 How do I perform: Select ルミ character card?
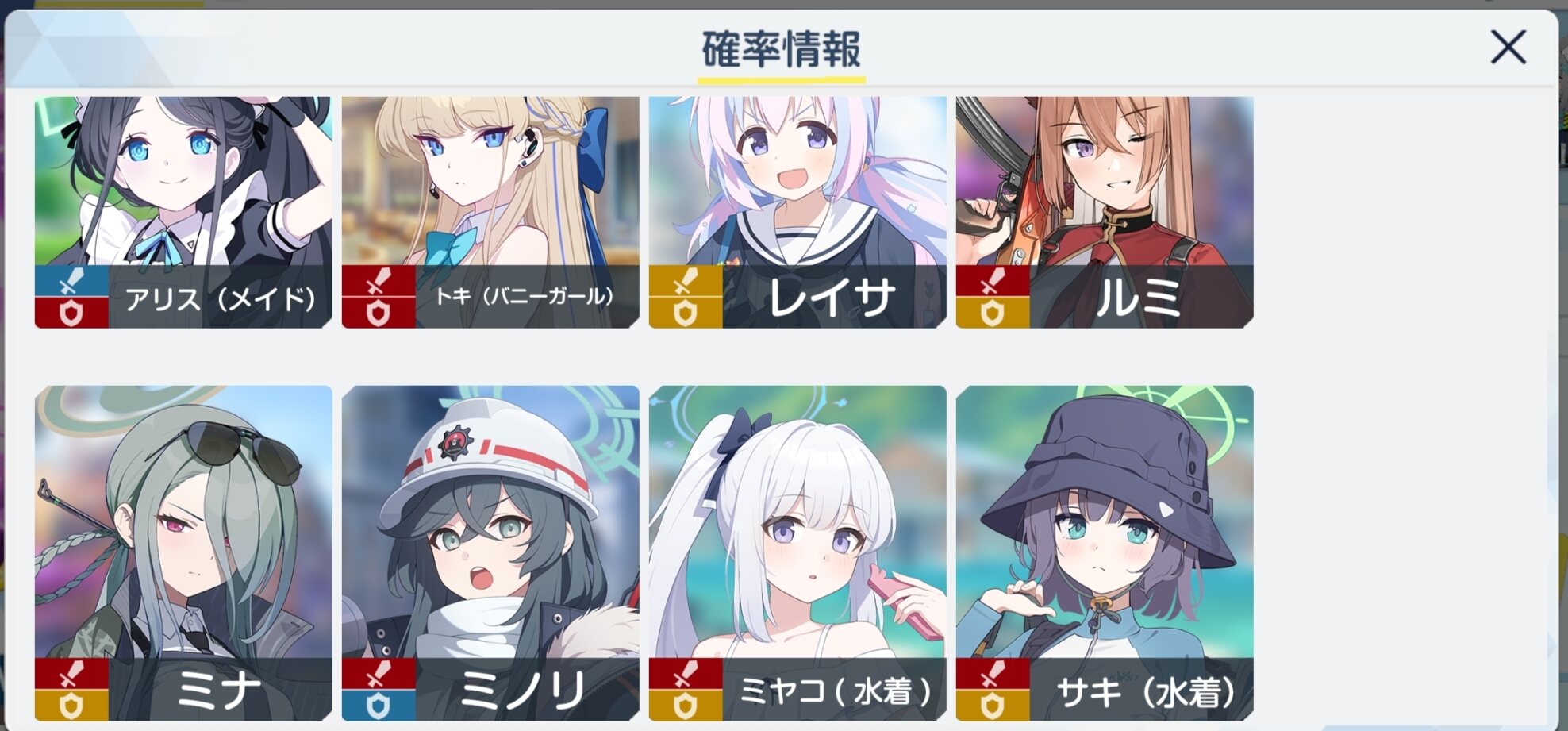pyautogui.click(x=1105, y=212)
